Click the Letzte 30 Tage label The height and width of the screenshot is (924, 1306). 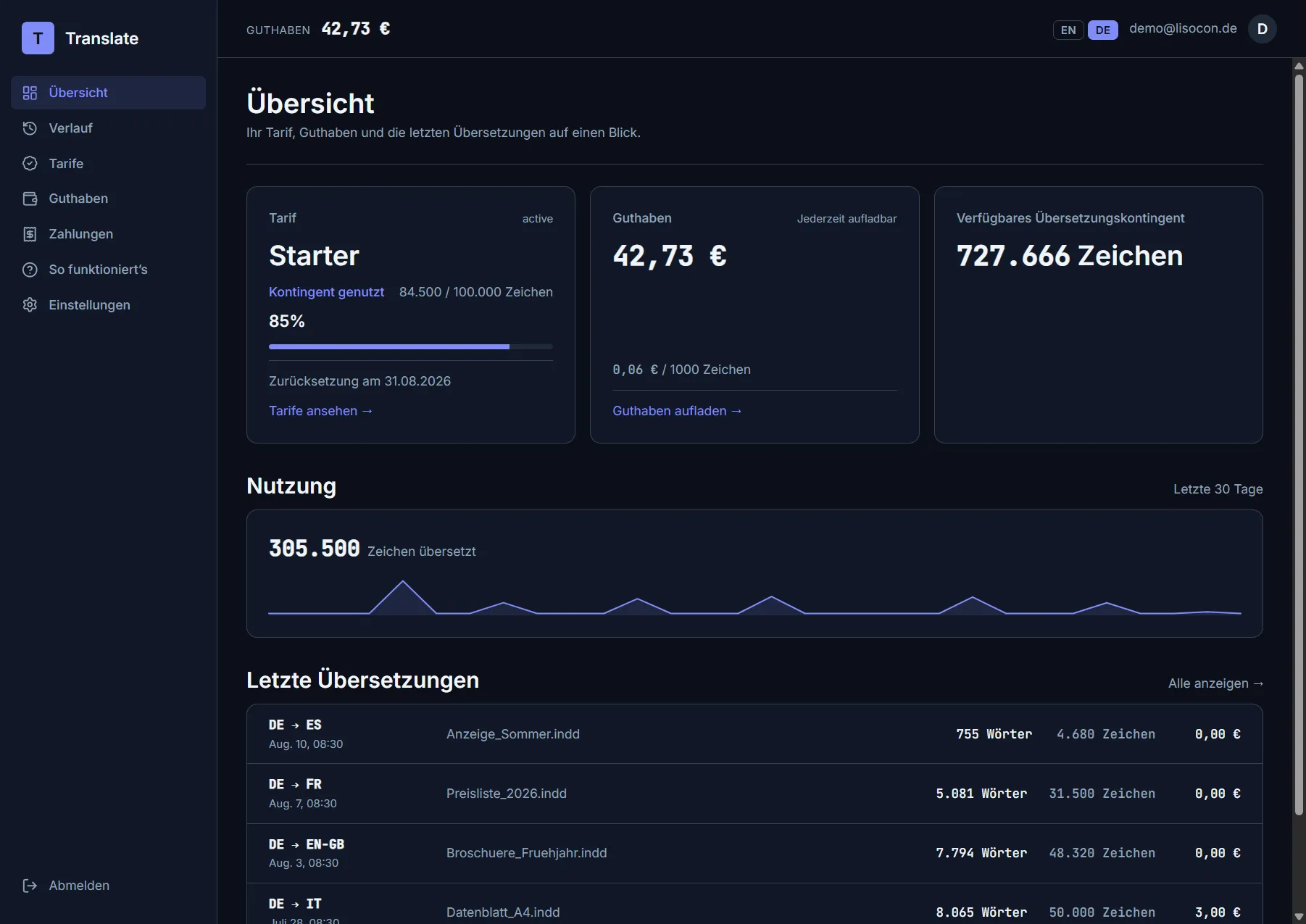1218,489
